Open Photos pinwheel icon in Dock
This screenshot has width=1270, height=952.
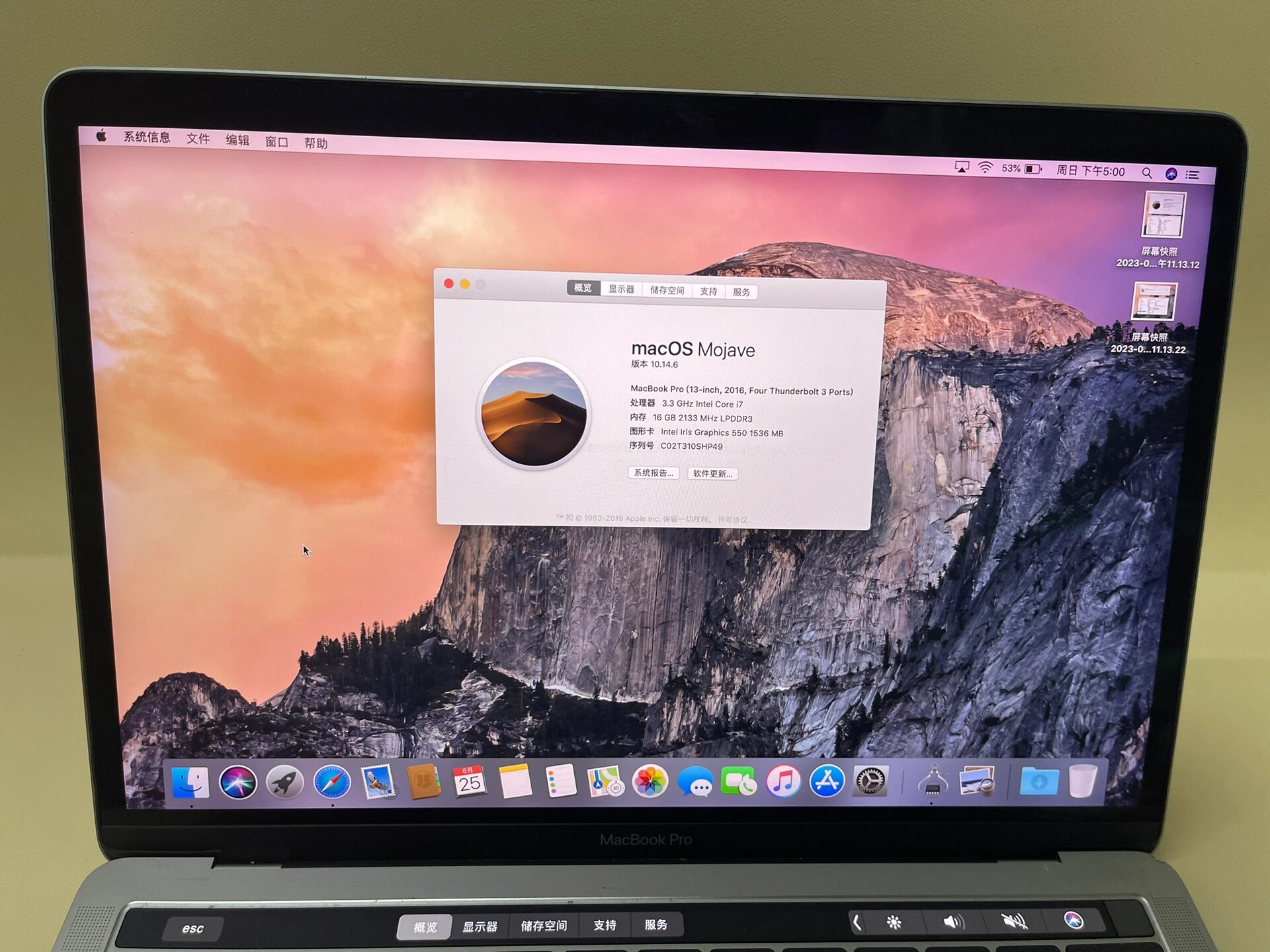tap(650, 781)
